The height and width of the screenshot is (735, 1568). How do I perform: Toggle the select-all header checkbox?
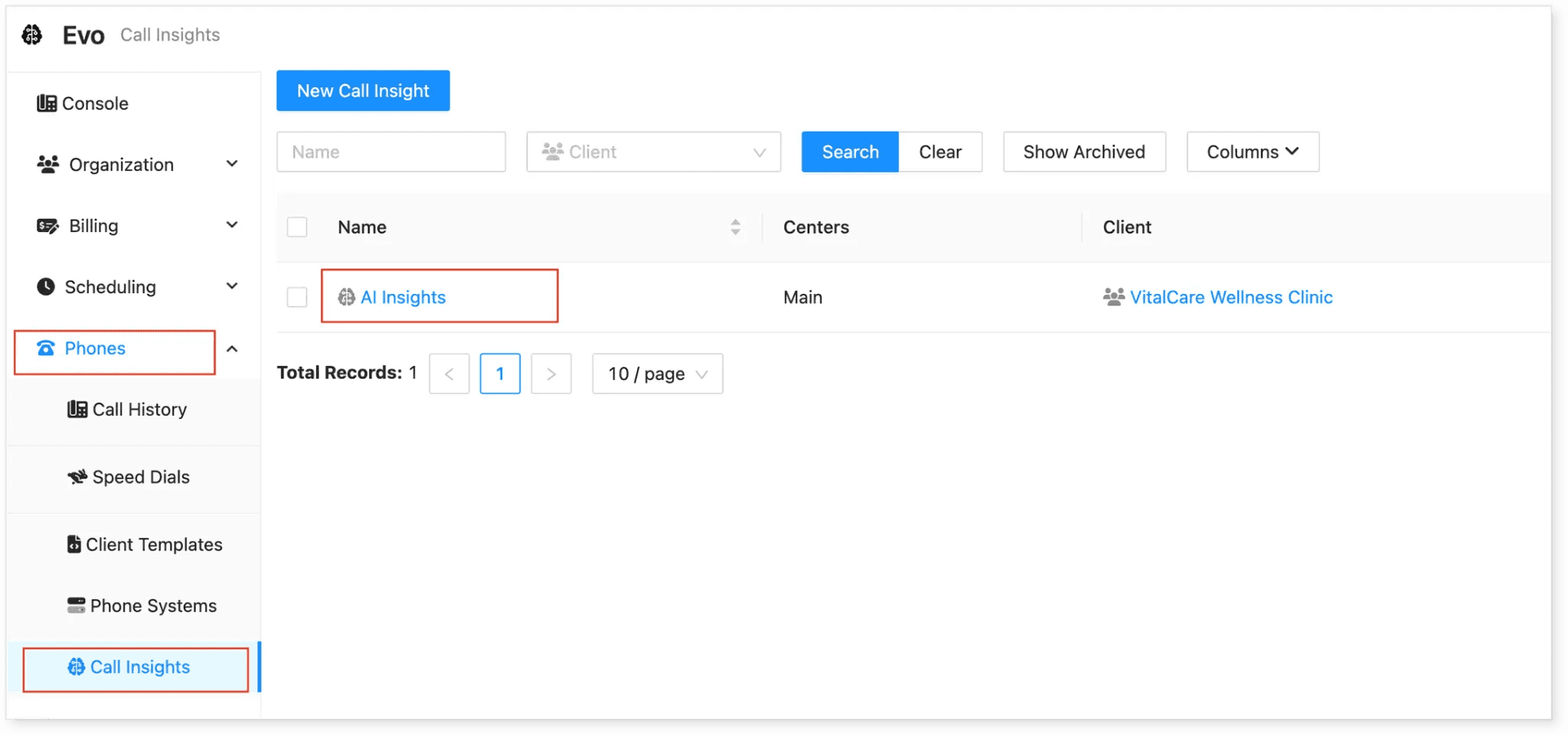click(297, 227)
